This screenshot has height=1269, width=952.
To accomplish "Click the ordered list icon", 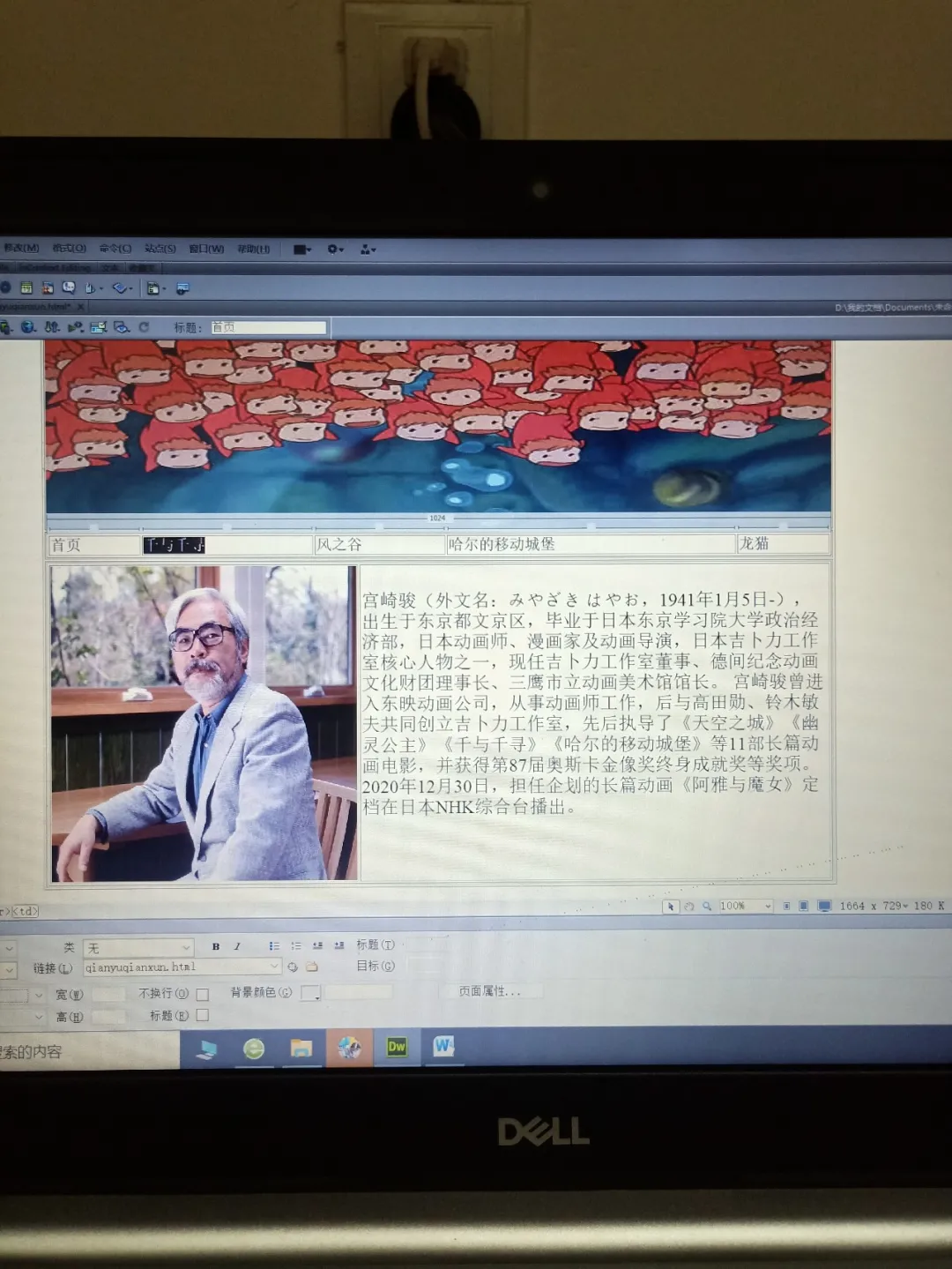I will click(296, 945).
